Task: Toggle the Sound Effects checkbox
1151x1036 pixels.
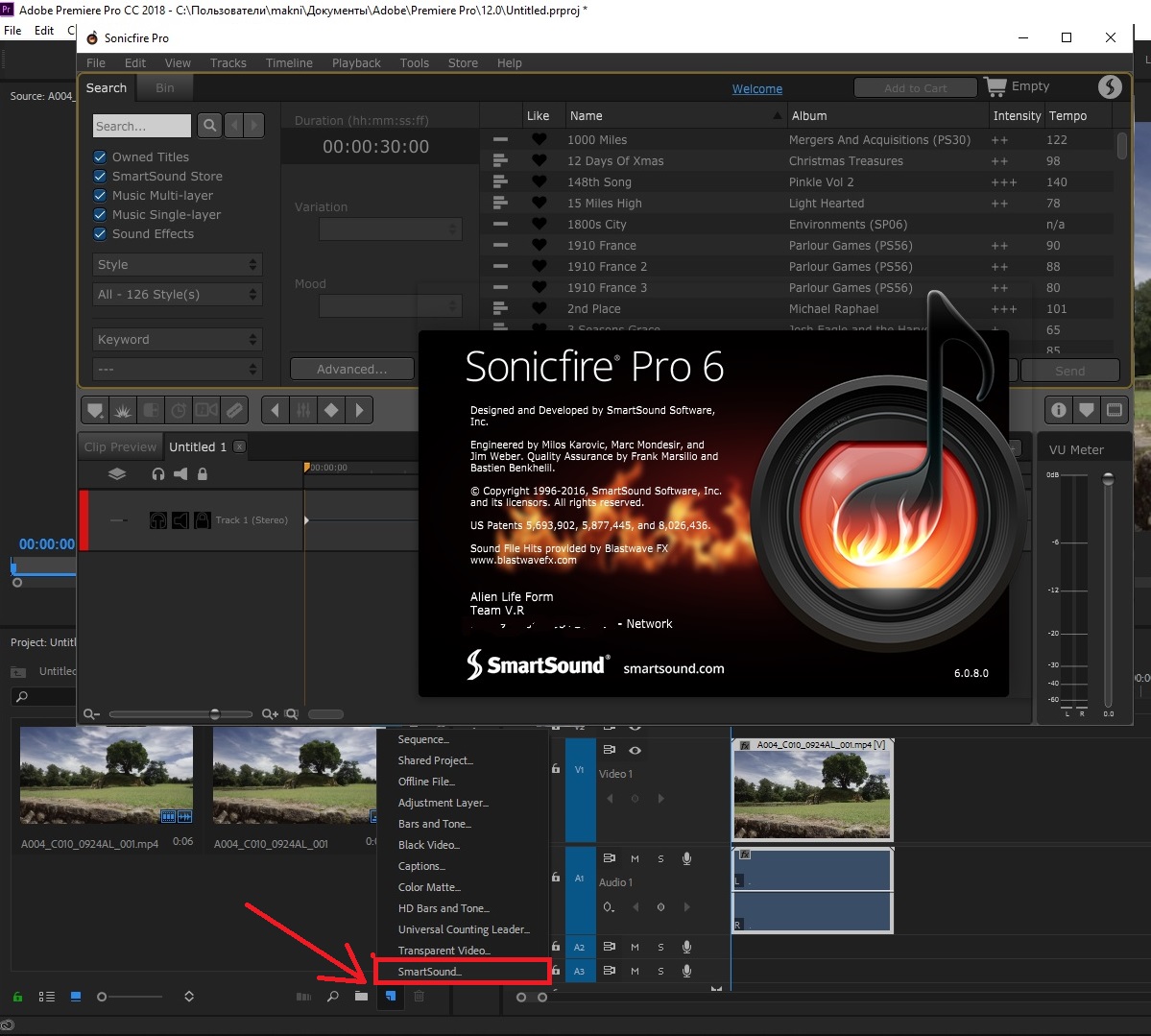Action: 100,233
